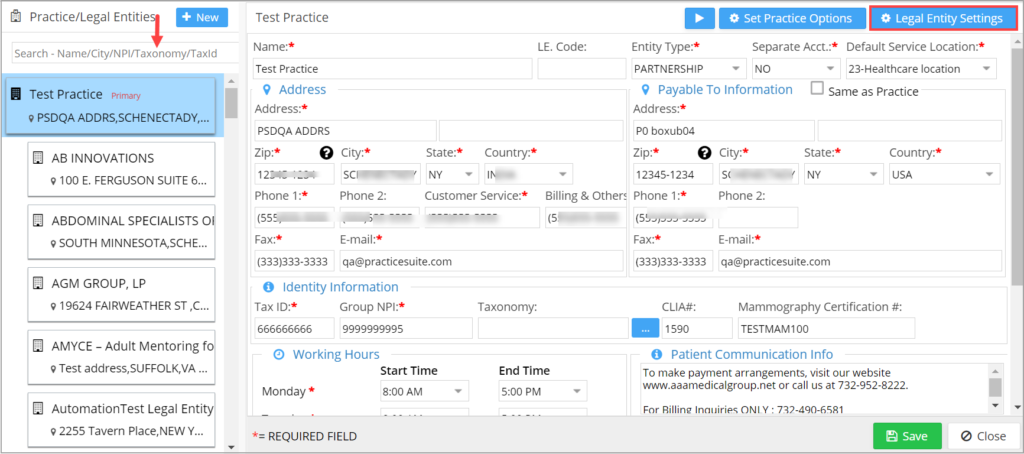Screen dimensions: 1024x454
Task: Select Test Practice primary entity
Action: (110, 106)
